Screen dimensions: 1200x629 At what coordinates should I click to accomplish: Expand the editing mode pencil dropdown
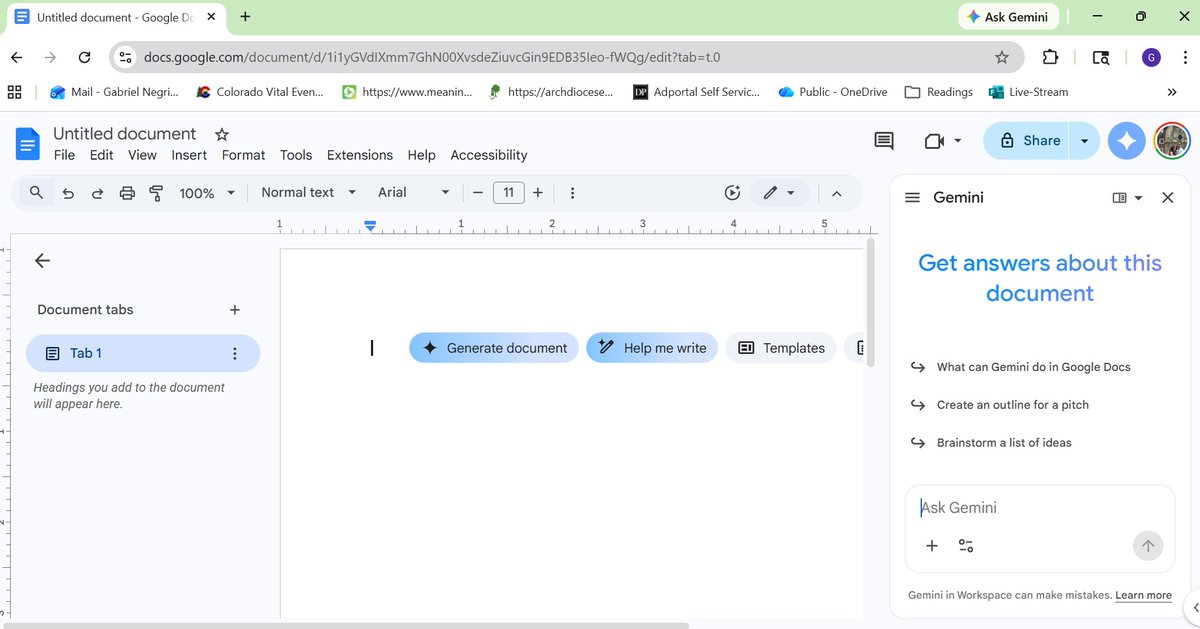pyautogui.click(x=780, y=193)
